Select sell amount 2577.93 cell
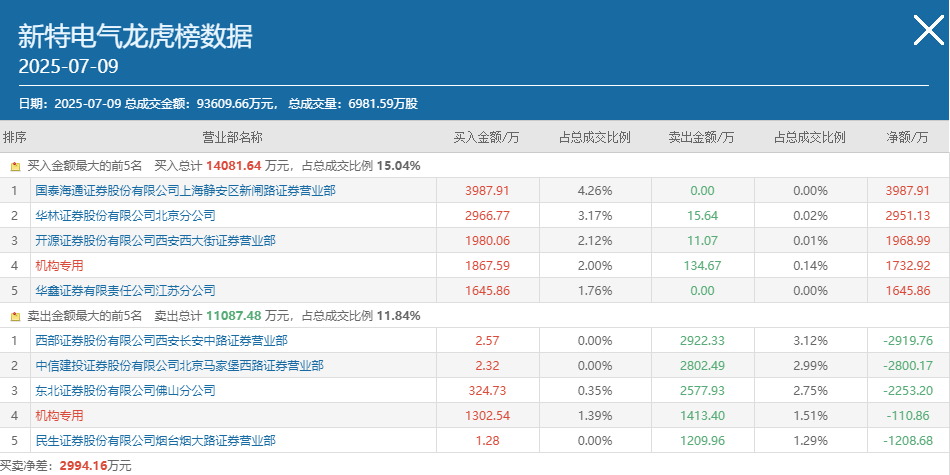The image size is (950, 475). [702, 391]
